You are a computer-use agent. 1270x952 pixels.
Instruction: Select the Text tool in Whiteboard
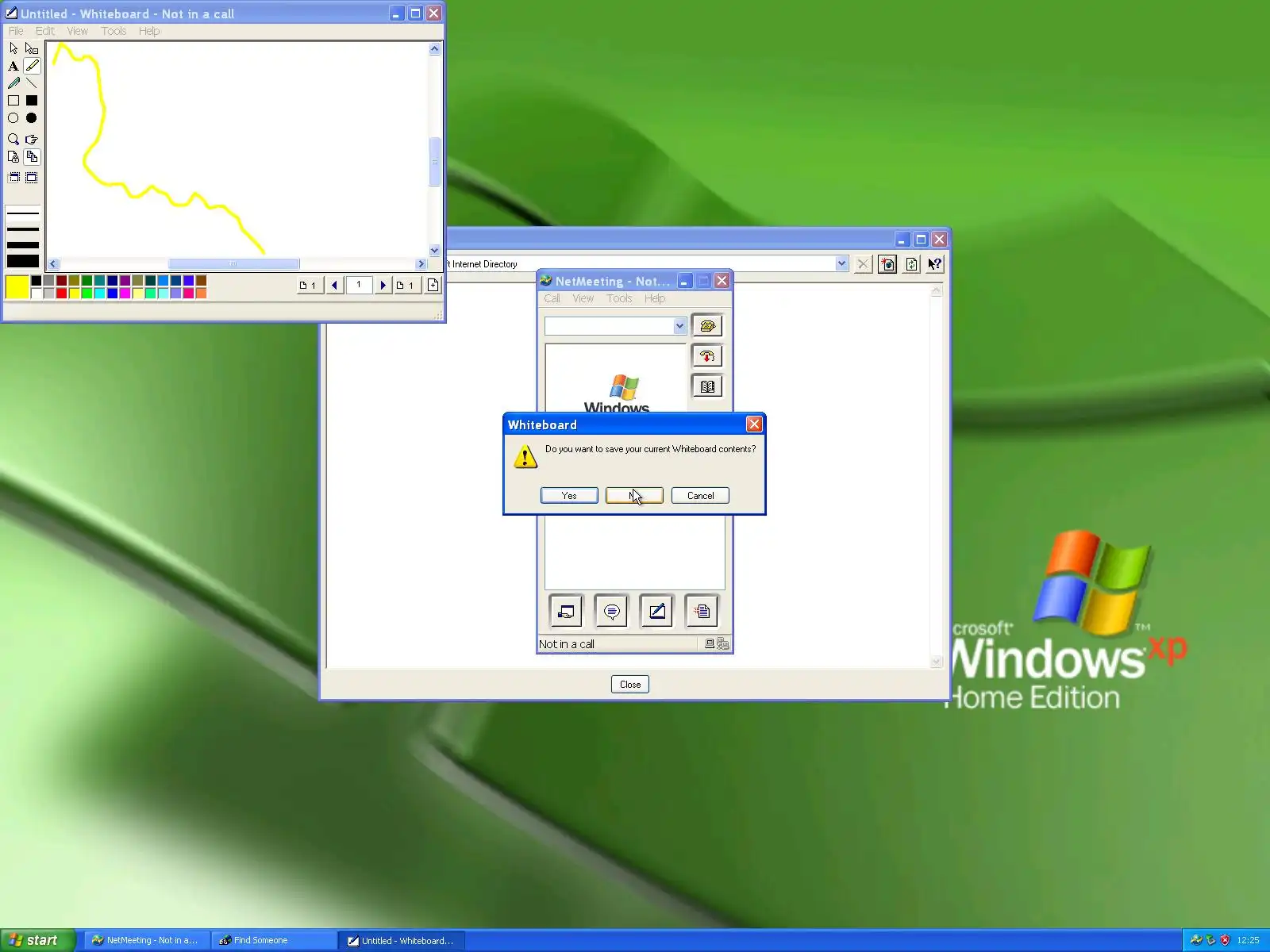pos(13,66)
